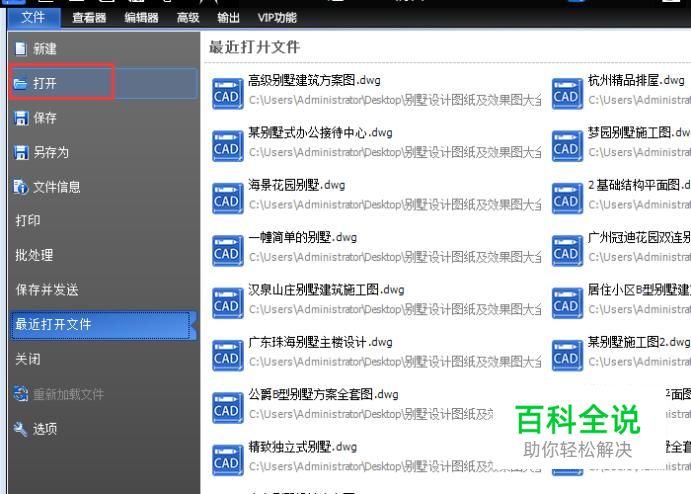Open recent file 居住小区B型别墅
This screenshot has width=691, height=494.
tap(639, 290)
